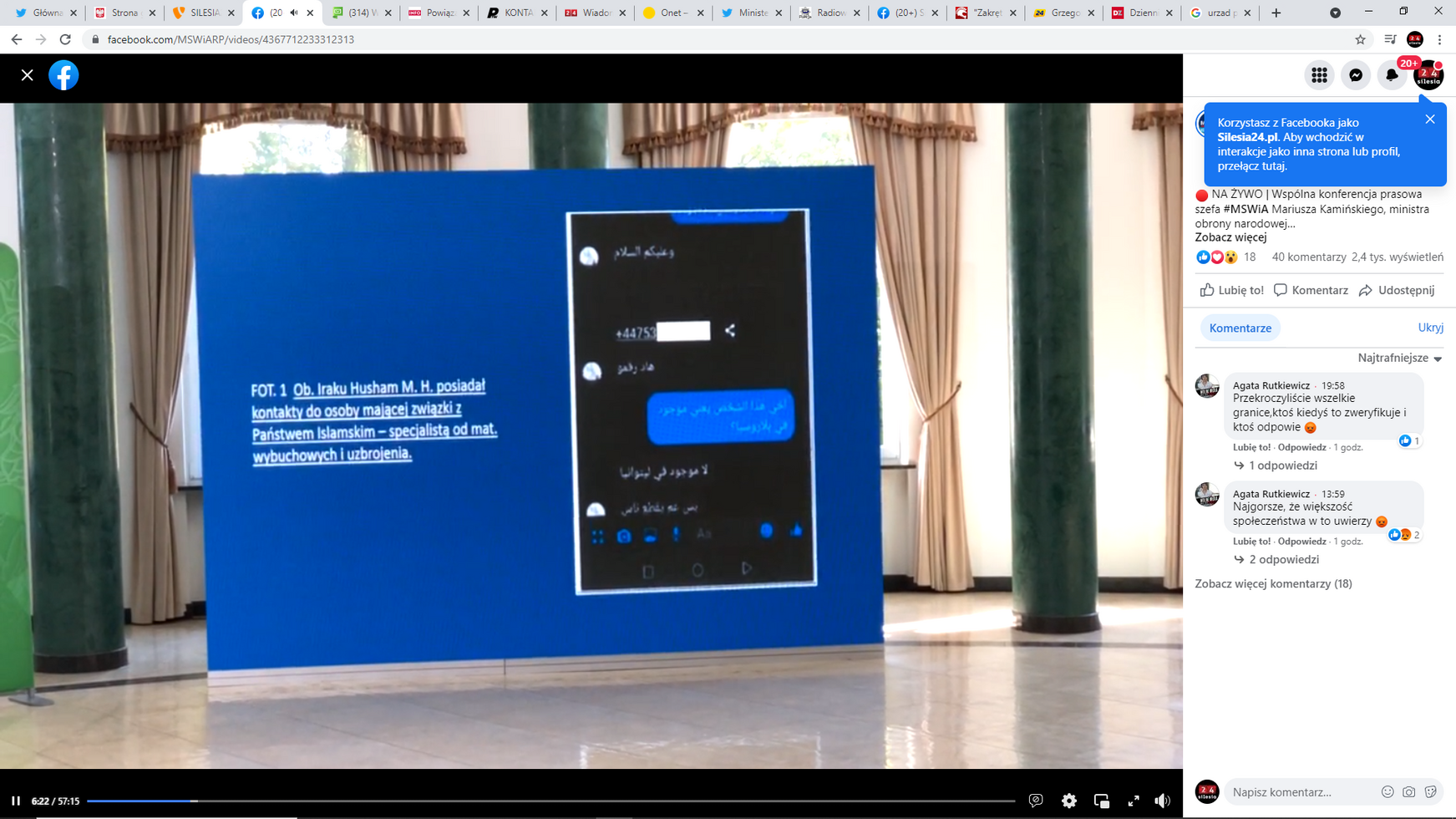Viewport: 1456px width, 819px height.
Task: Reload the current page
Action: tap(65, 39)
